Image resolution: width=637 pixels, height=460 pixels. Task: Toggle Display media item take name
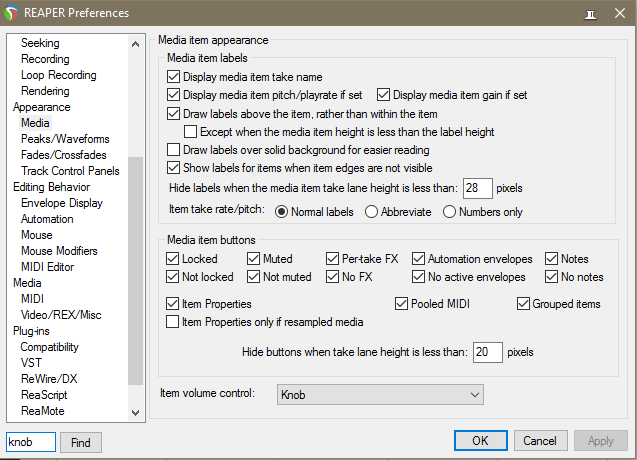pos(173,77)
